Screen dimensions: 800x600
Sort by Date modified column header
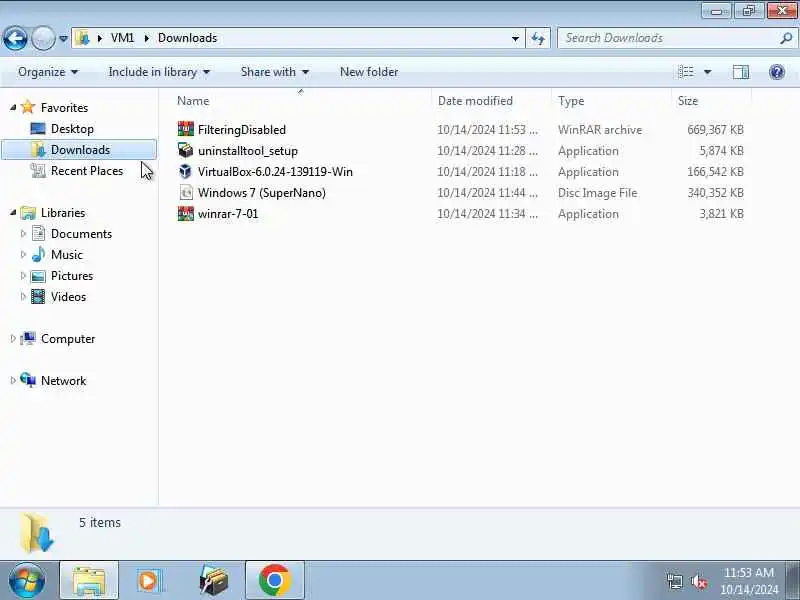[491, 101]
